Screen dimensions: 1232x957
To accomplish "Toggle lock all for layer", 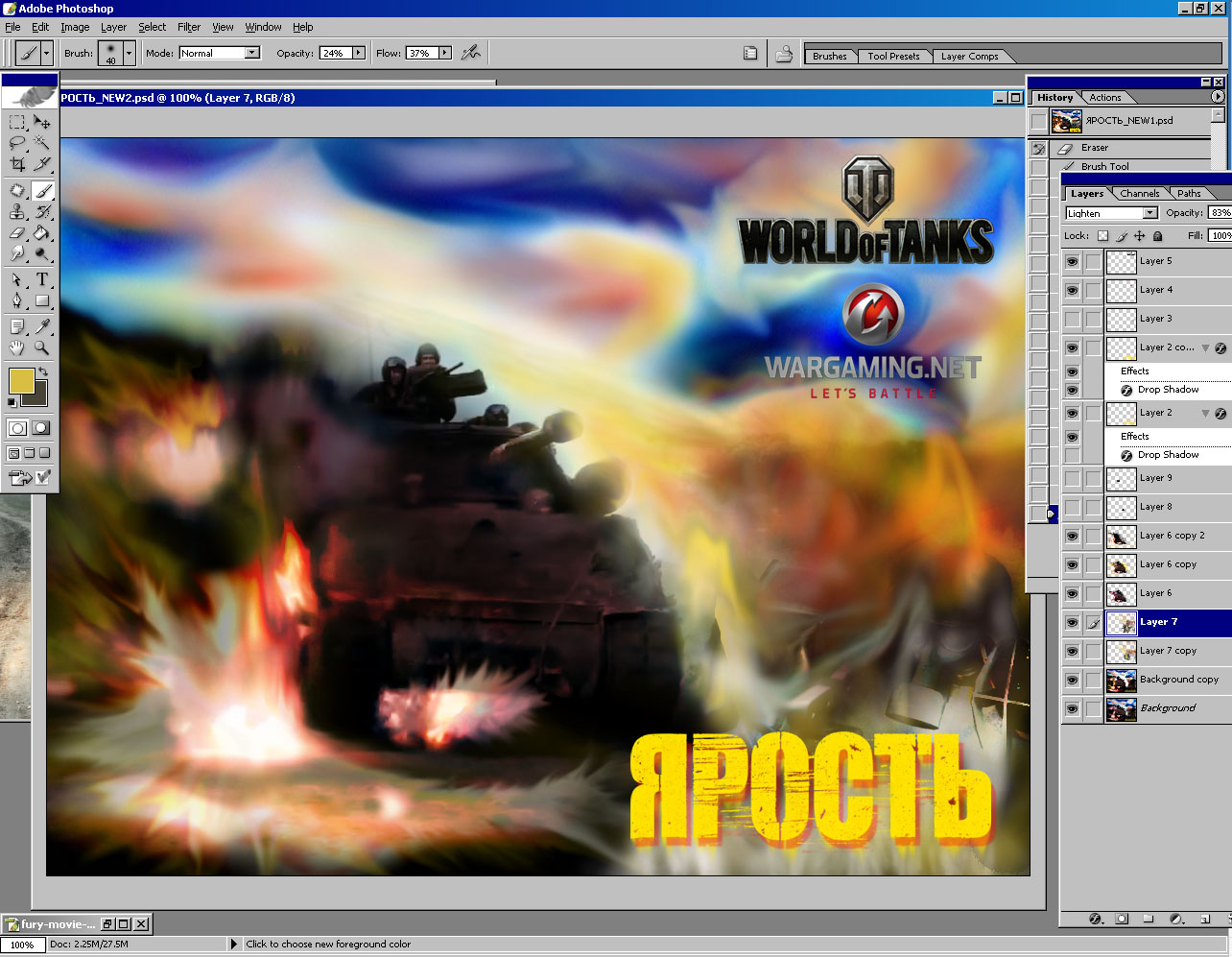I will click(x=1157, y=236).
